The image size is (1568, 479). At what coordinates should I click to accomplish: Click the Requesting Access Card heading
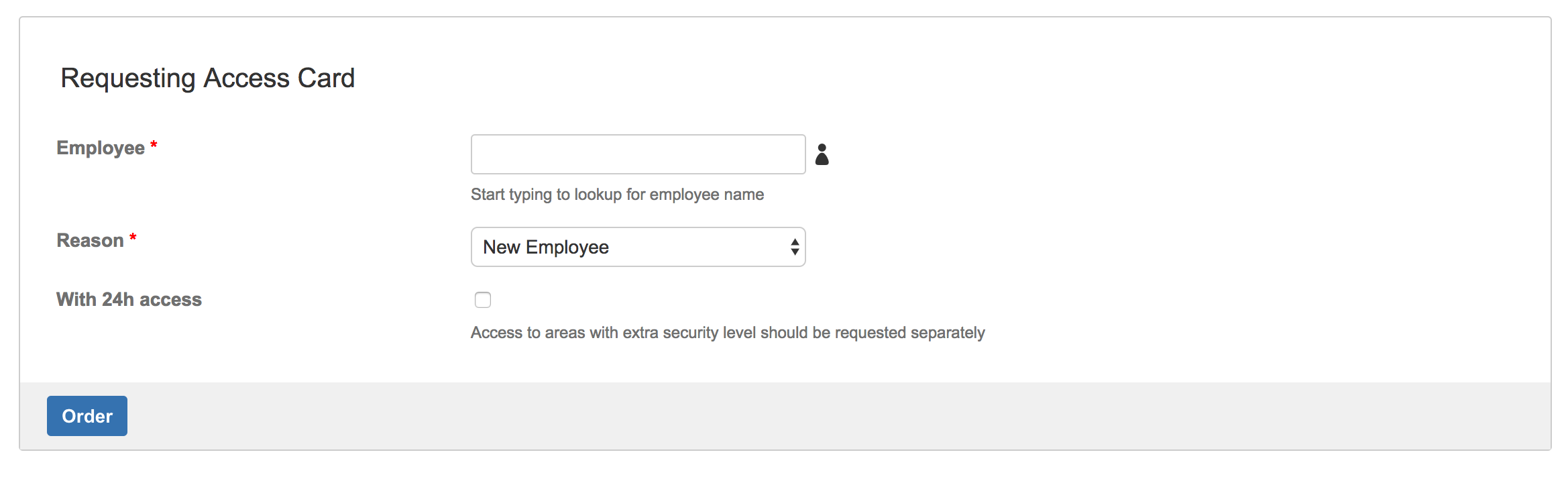pyautogui.click(x=207, y=78)
